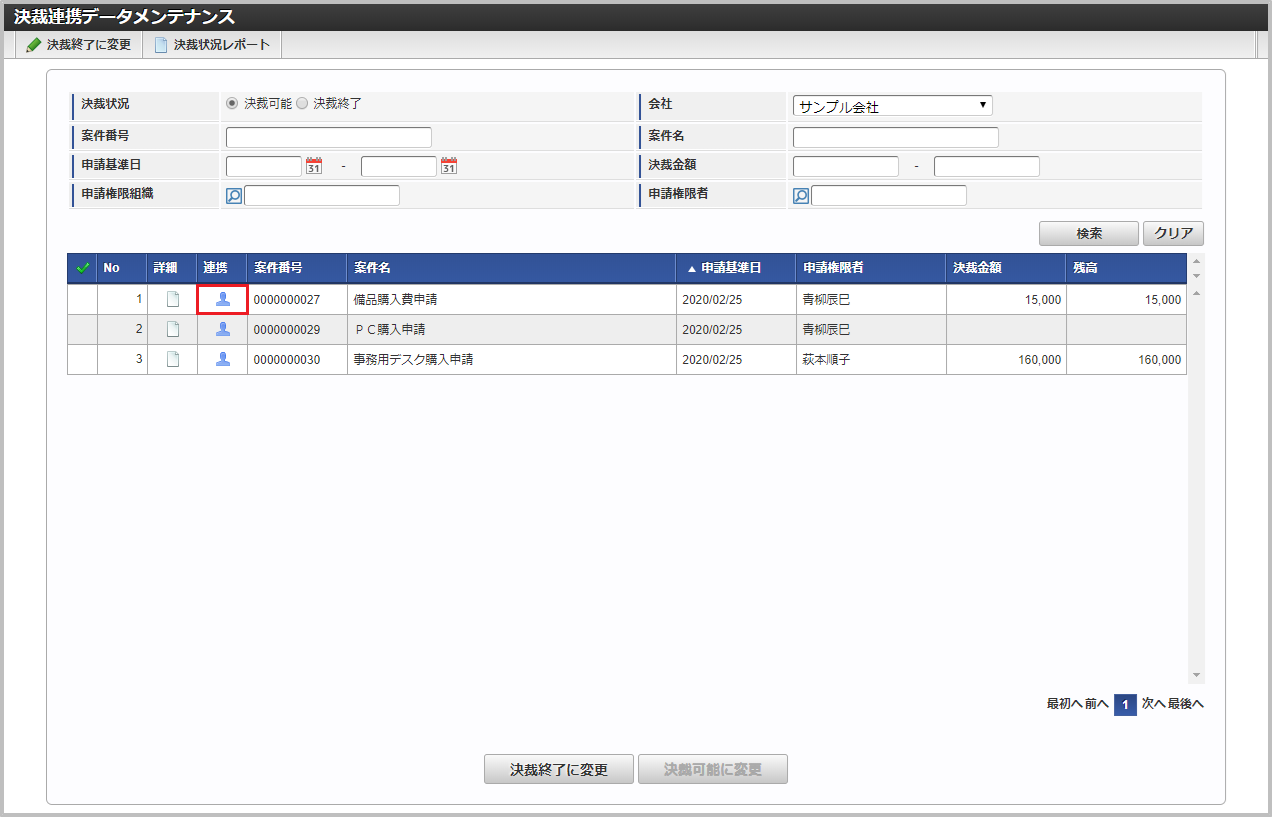This screenshot has height=817, width=1272.
Task: Select the 決裁終了 radio button
Action: [x=302, y=103]
